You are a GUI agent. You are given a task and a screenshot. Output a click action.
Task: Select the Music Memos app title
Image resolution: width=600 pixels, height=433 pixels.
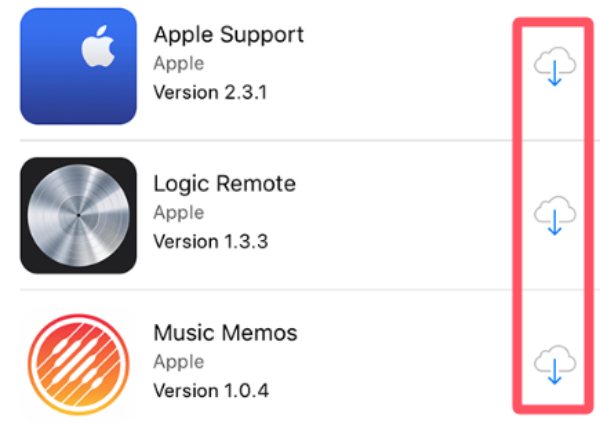(x=225, y=333)
